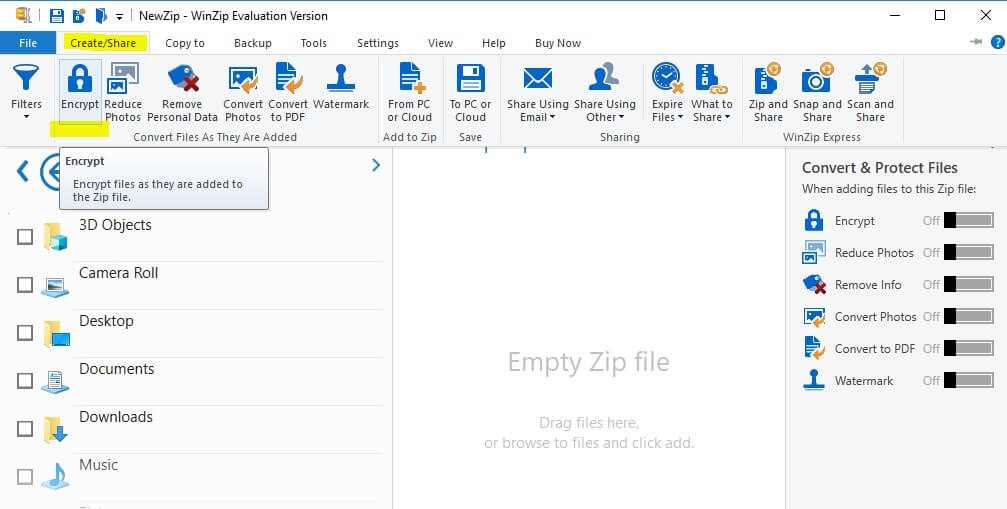Click the Desktop folder label
Image resolution: width=1007 pixels, height=509 pixels.
point(106,320)
